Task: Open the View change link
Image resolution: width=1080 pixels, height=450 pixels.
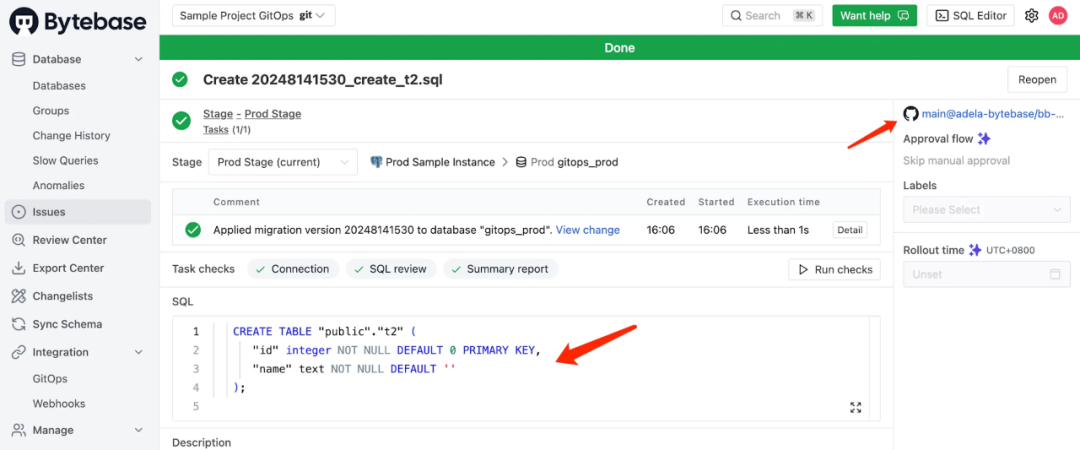Action: coord(588,230)
